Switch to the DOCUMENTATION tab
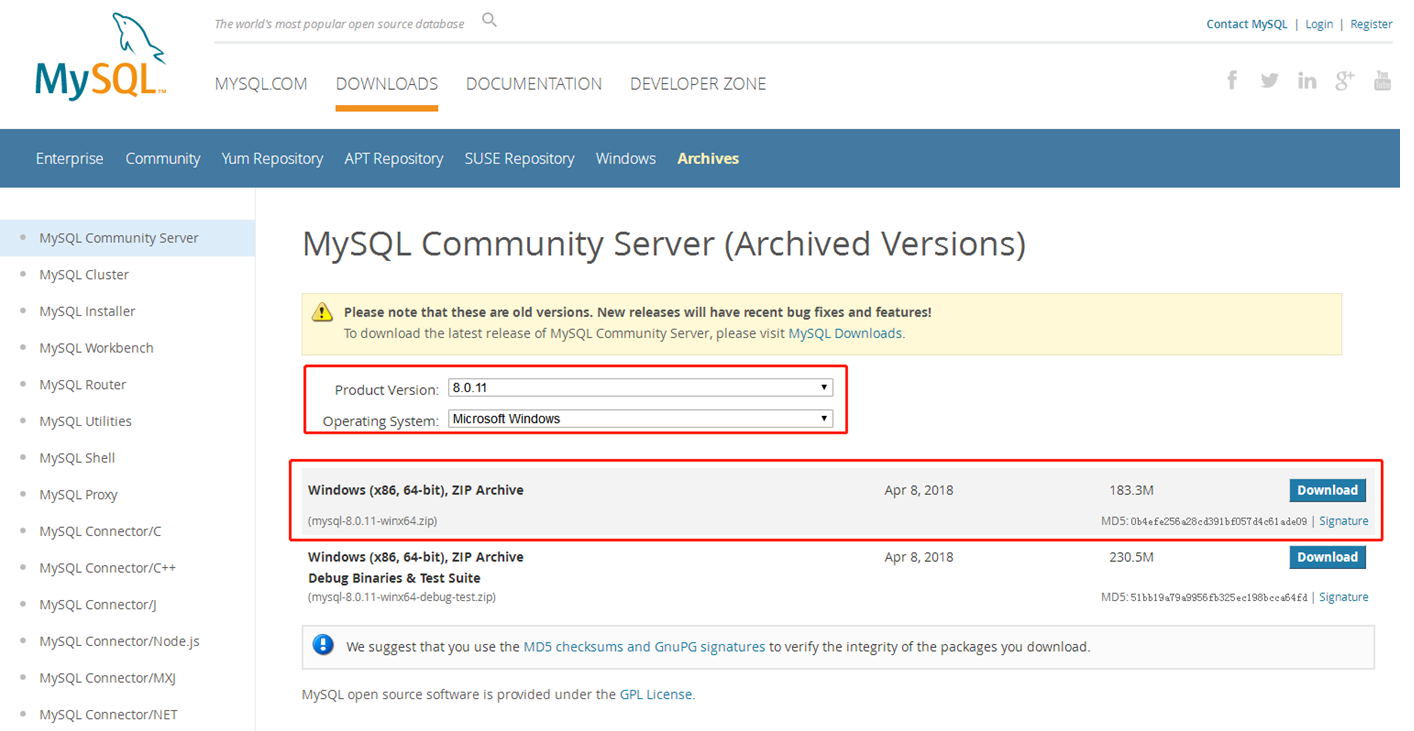 pos(534,84)
